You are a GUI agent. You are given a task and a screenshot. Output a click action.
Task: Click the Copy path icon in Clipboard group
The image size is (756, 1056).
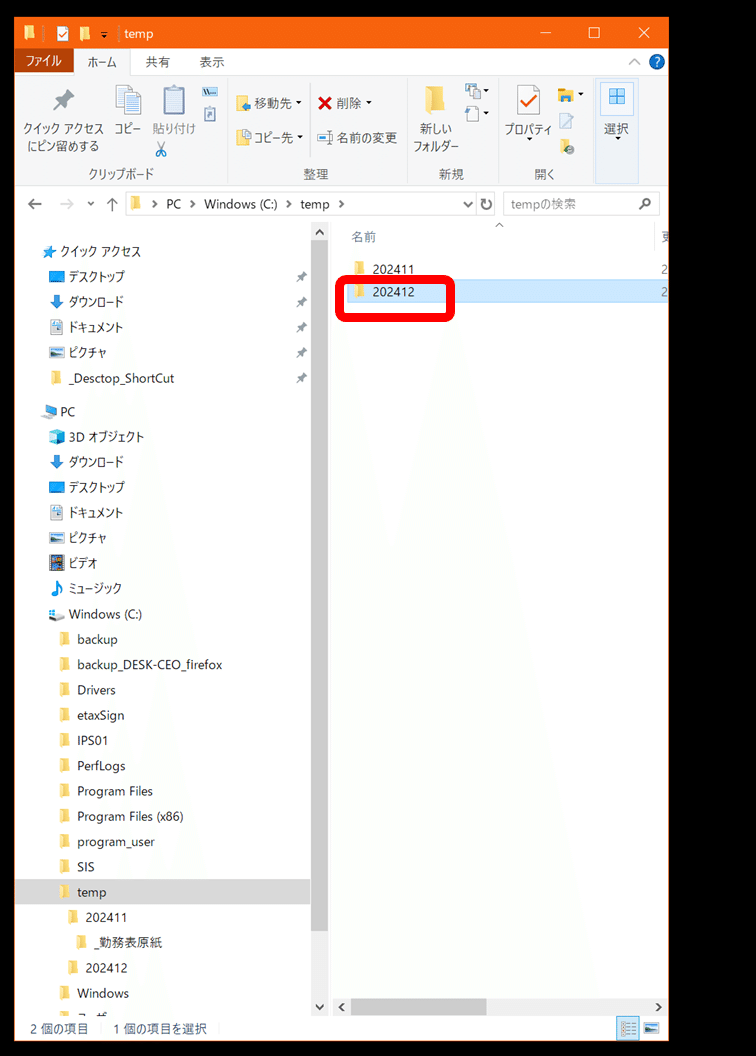click(210, 92)
